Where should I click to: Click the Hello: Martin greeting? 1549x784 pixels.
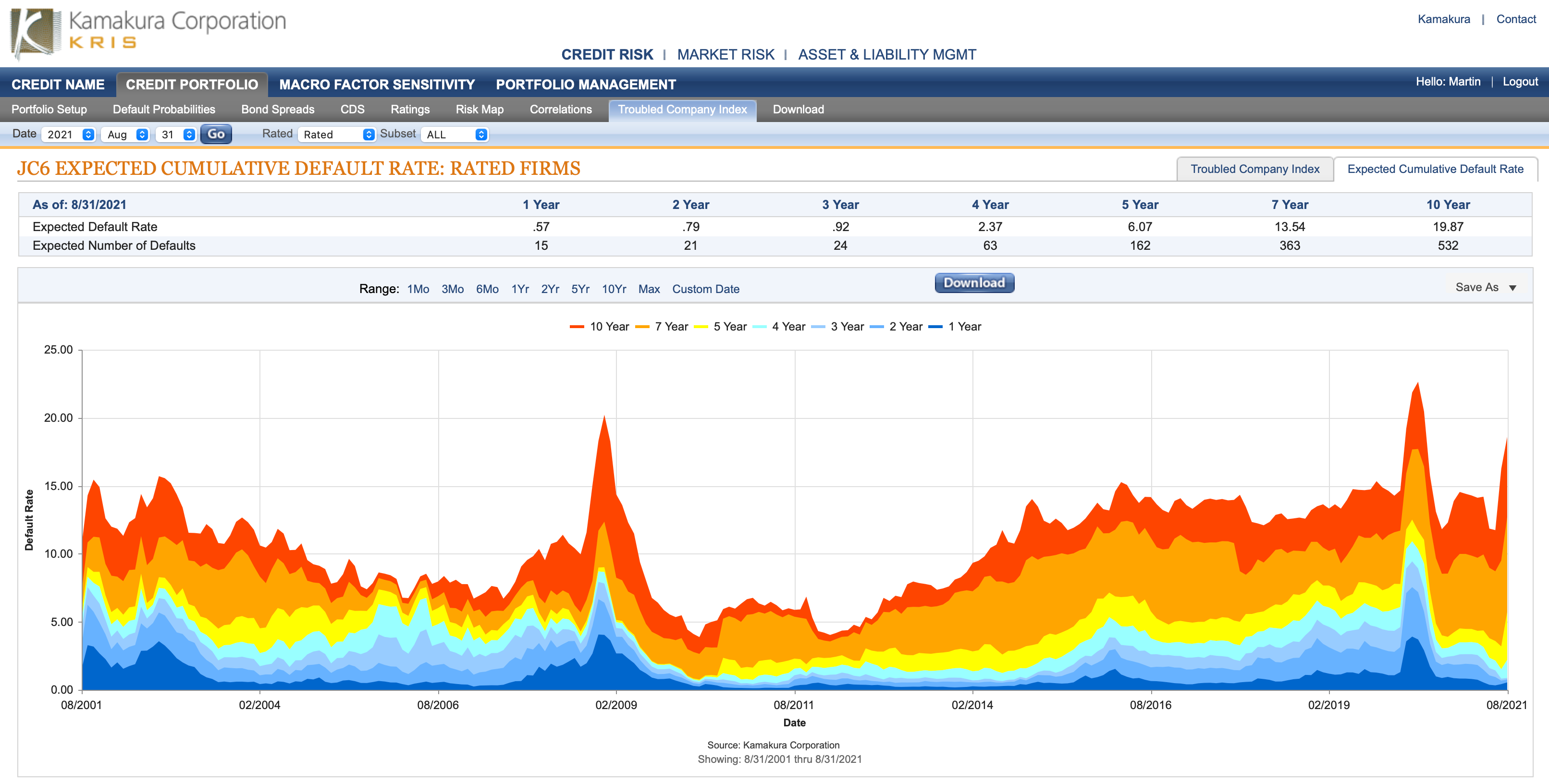click(x=1447, y=82)
